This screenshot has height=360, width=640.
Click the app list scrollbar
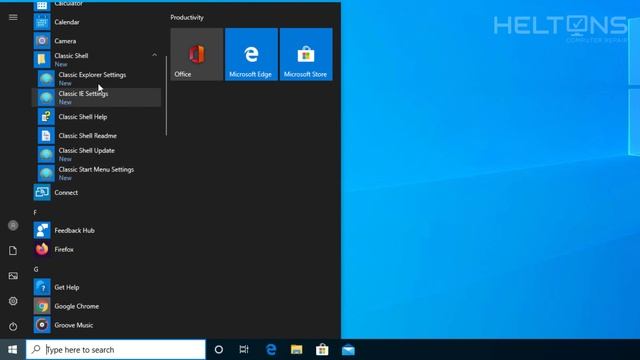(x=166, y=96)
